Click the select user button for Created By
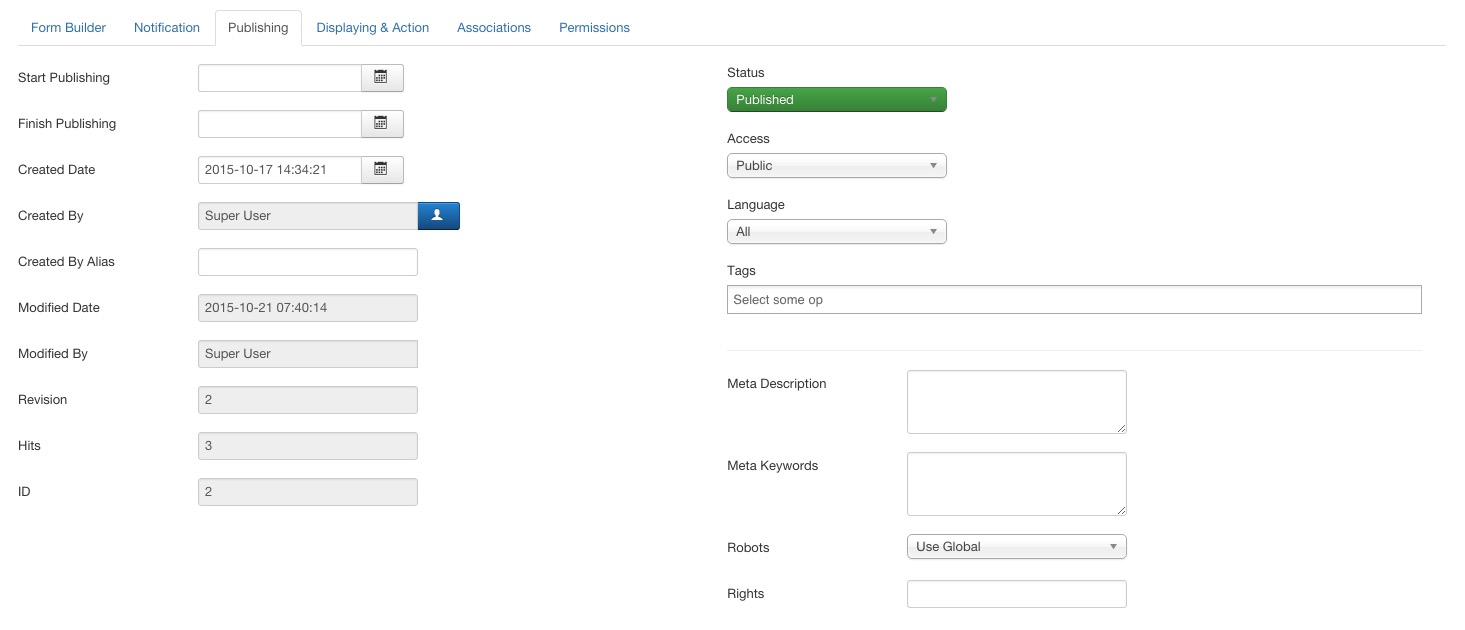This screenshot has height=630, width=1465. 438,216
